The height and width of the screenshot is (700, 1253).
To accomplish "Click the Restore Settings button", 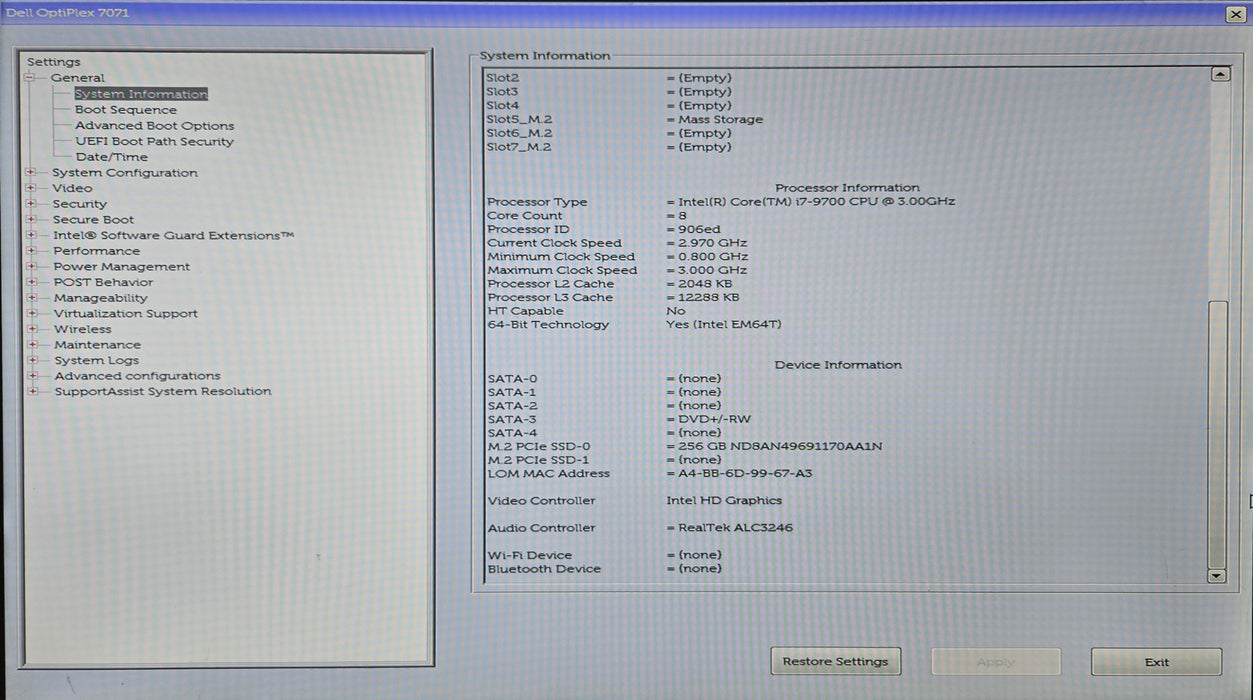I will tap(835, 662).
